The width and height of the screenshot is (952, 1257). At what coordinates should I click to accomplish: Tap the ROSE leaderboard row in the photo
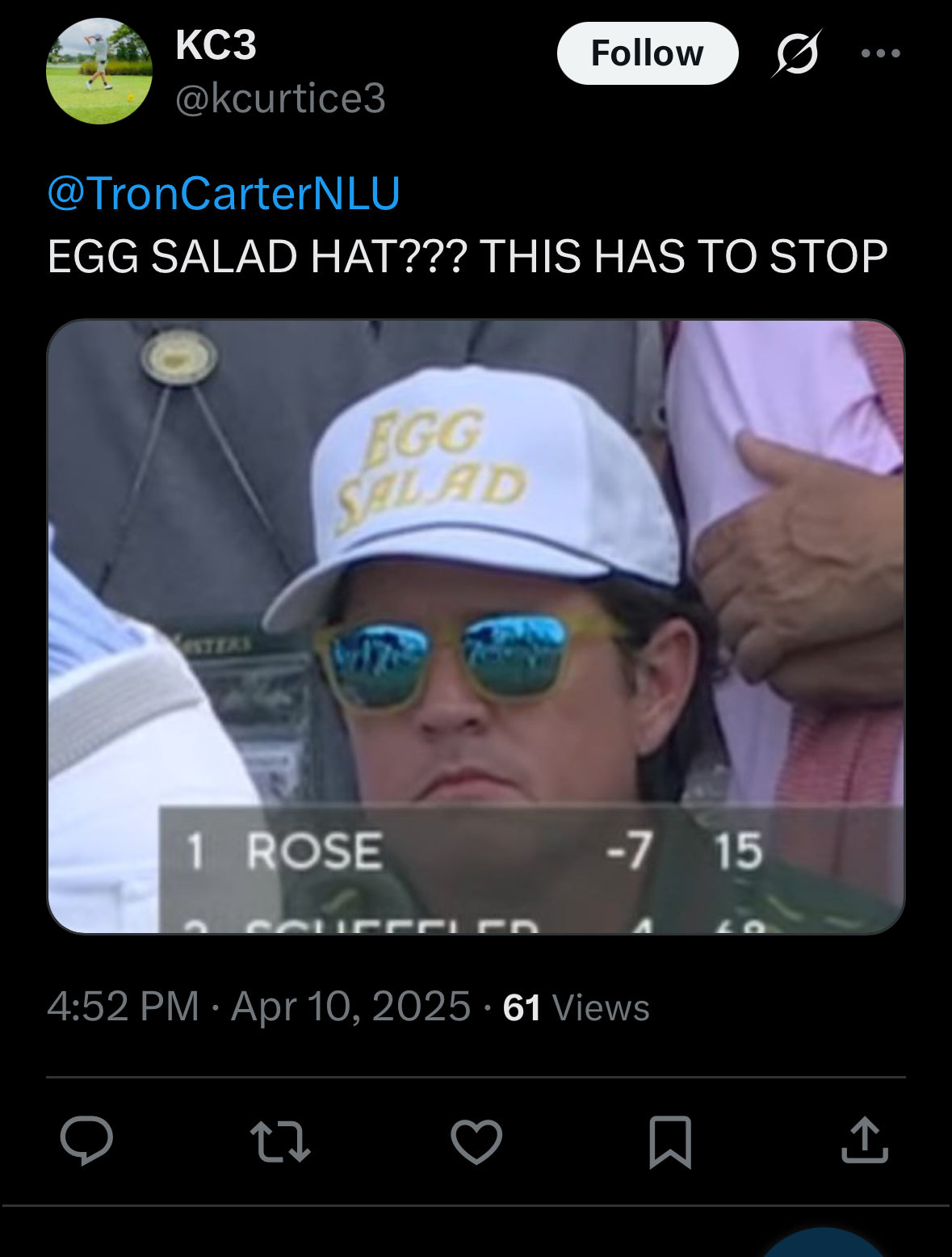pyautogui.click(x=476, y=851)
